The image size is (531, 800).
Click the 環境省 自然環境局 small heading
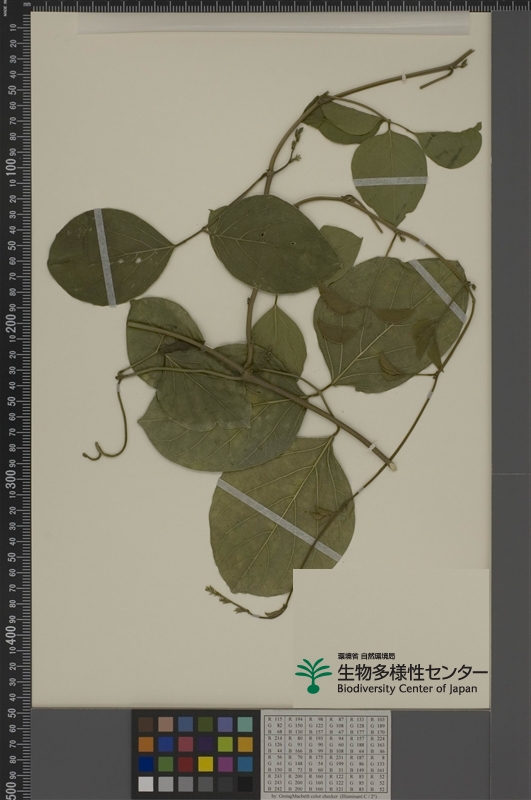[x=366, y=656]
